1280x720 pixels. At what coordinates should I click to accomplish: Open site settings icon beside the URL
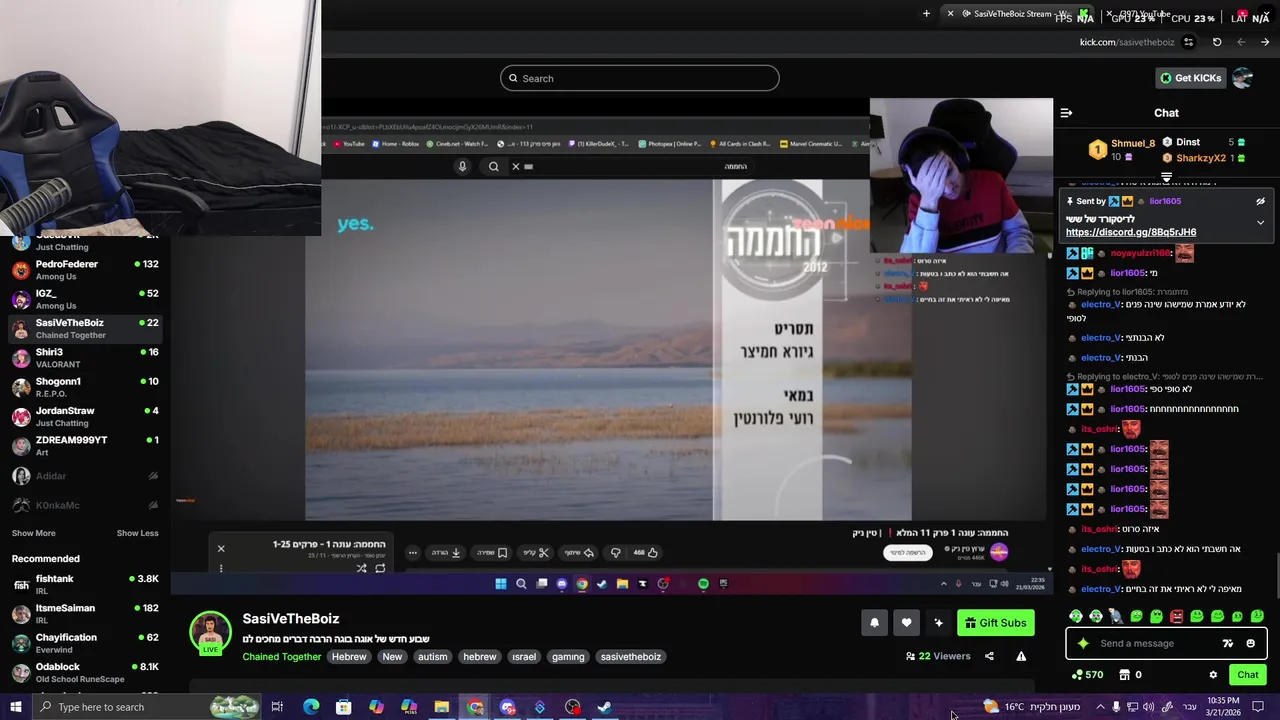(x=1188, y=42)
